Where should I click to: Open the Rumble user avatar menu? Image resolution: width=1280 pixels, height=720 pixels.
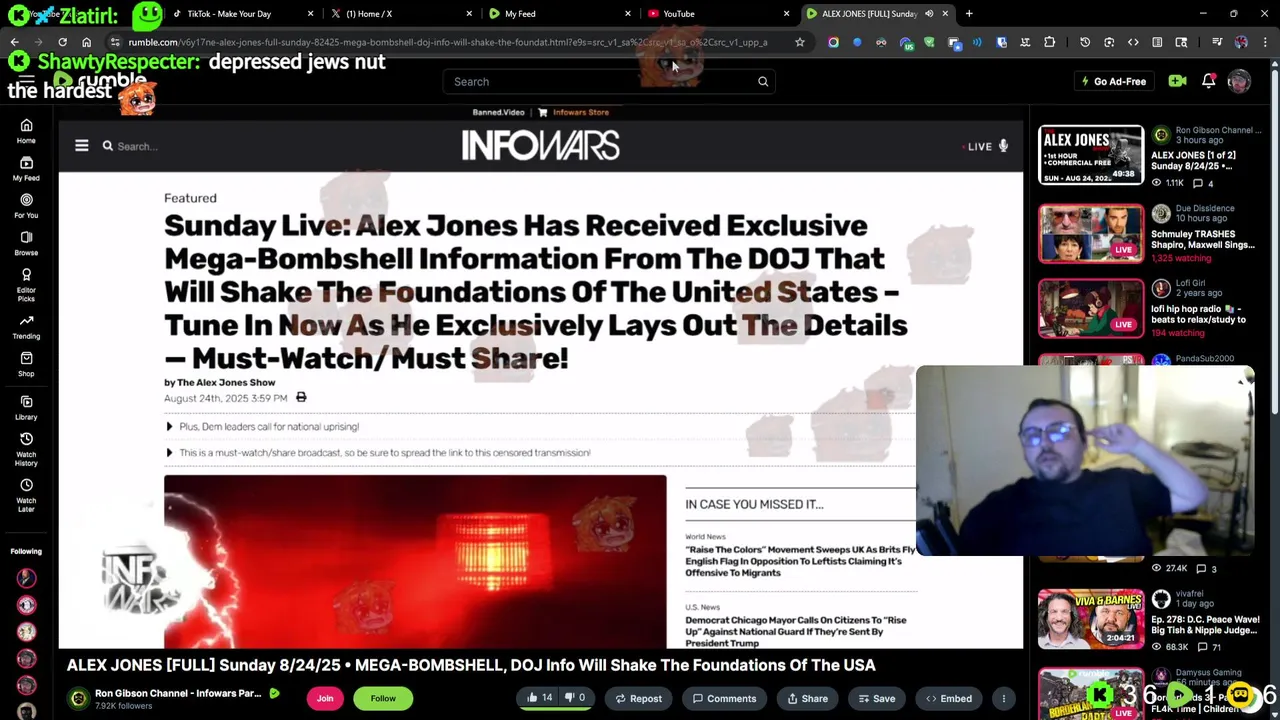point(1239,81)
